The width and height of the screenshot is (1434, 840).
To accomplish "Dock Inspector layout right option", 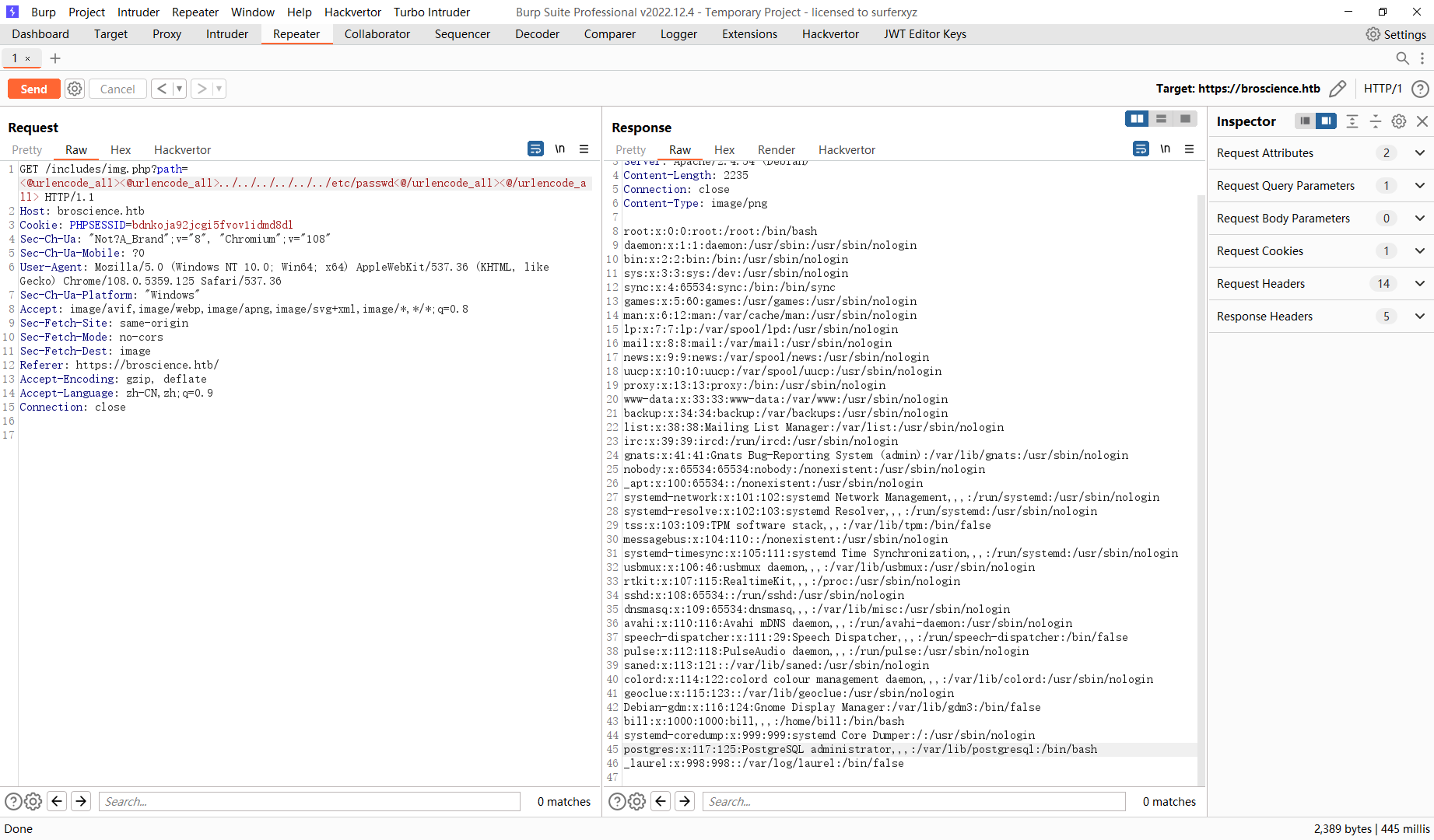I will coord(1326,121).
